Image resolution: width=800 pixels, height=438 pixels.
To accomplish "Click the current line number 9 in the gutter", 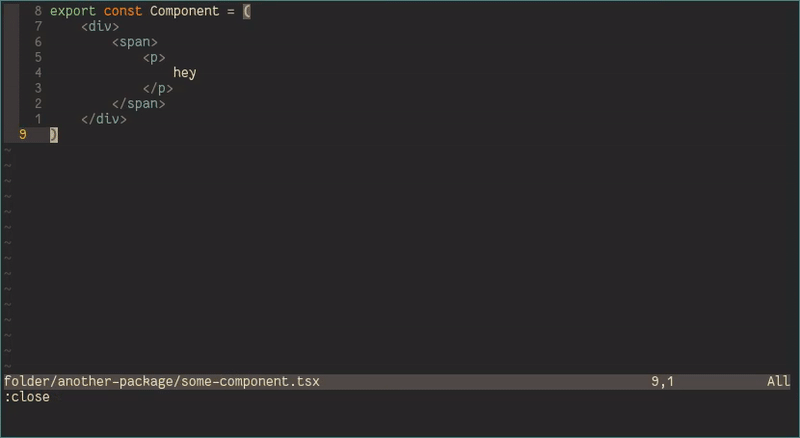I will coord(22,134).
